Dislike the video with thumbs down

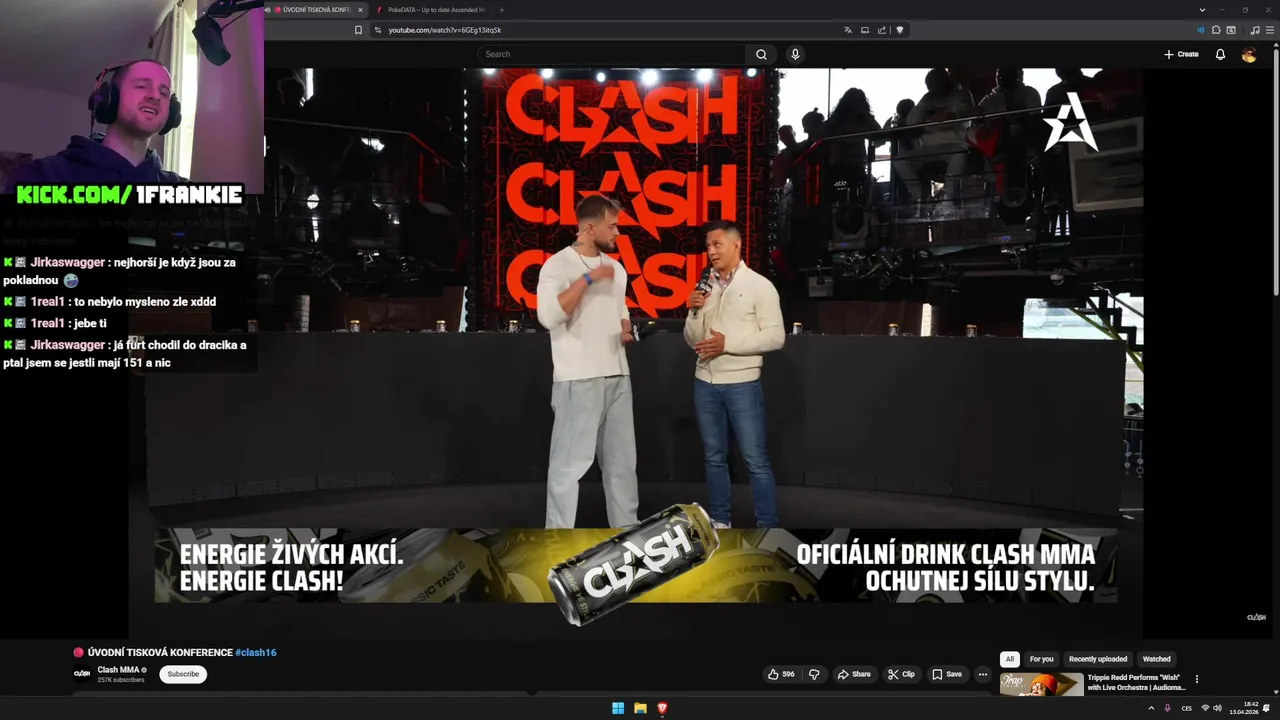coord(814,674)
